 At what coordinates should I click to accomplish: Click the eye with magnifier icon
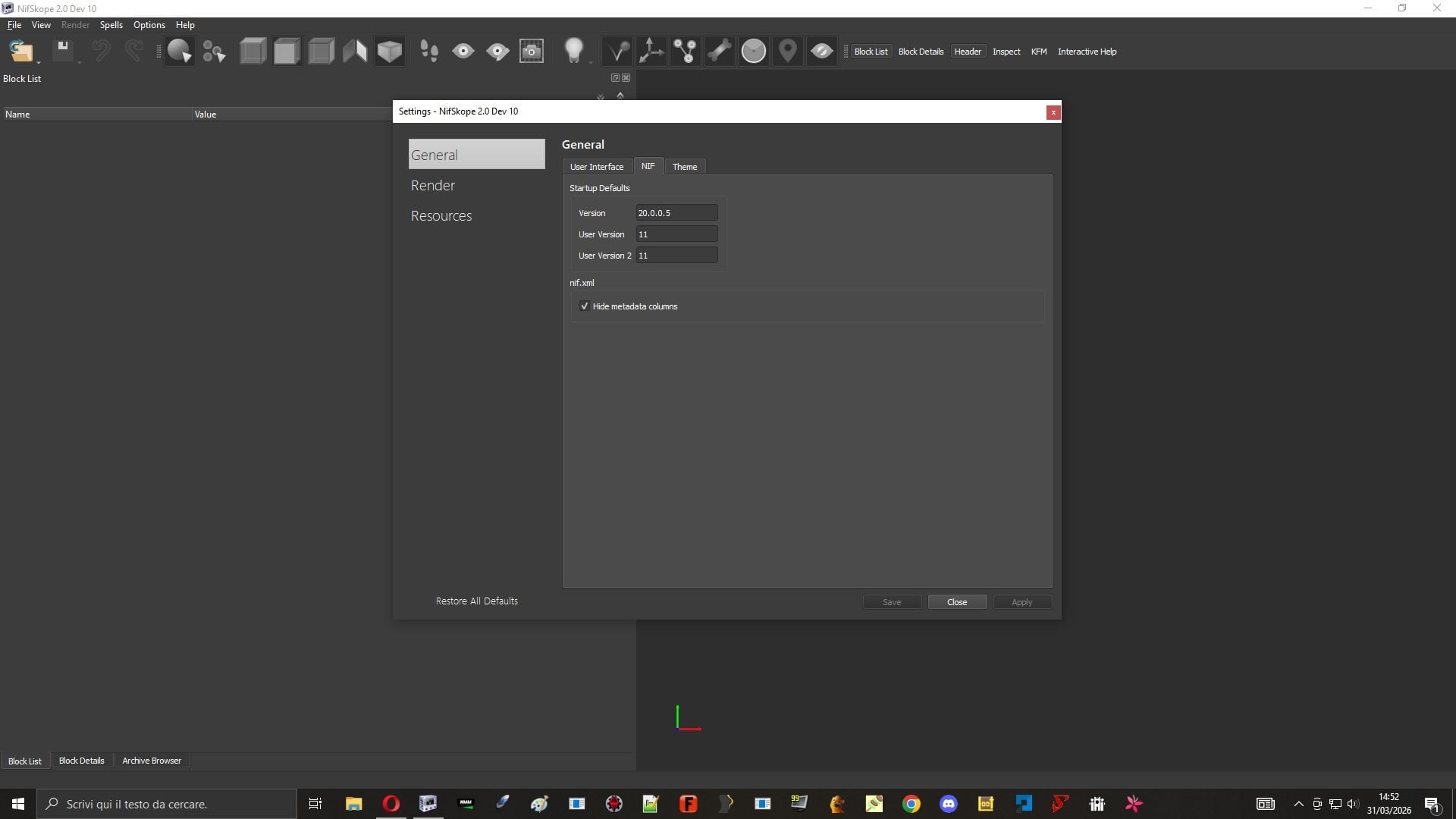pos(497,52)
